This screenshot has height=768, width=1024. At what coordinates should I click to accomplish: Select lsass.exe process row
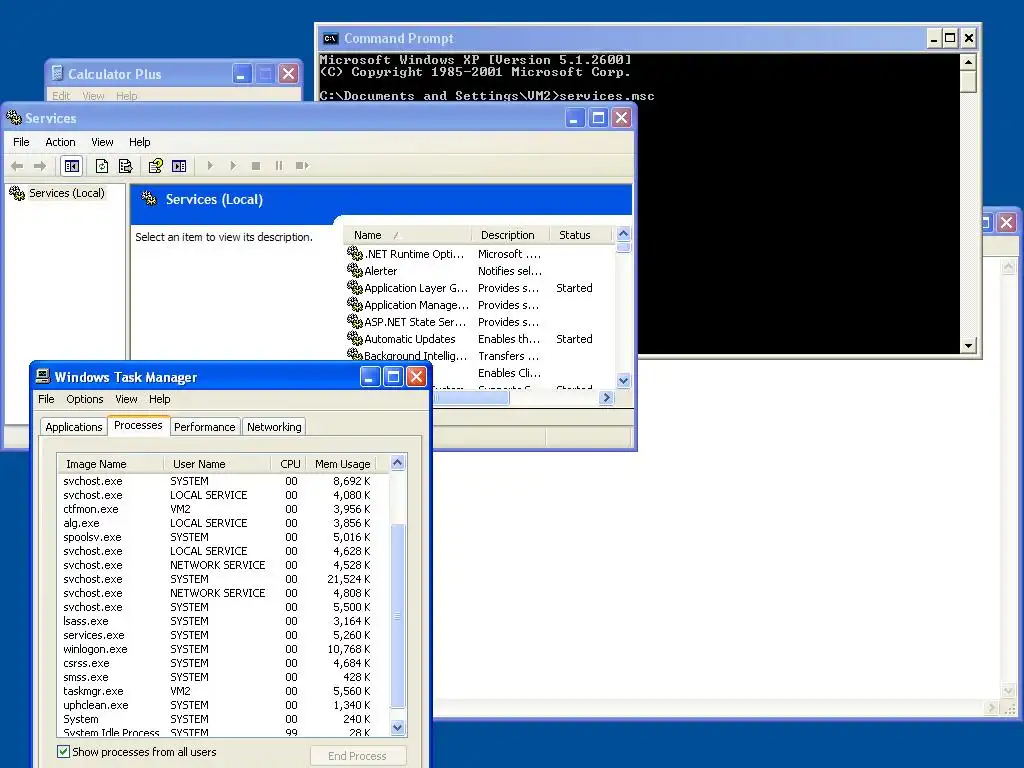click(x=224, y=621)
